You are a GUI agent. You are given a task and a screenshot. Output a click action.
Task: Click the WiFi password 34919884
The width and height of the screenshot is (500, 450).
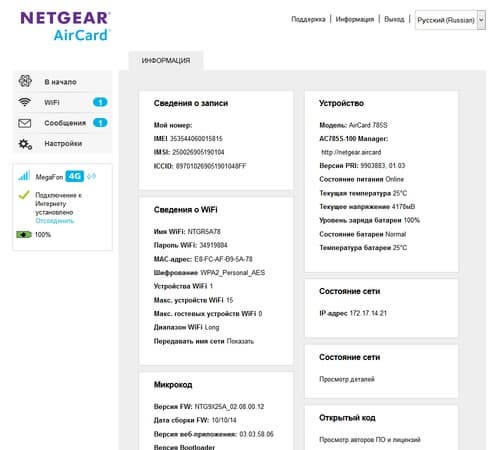click(x=213, y=245)
